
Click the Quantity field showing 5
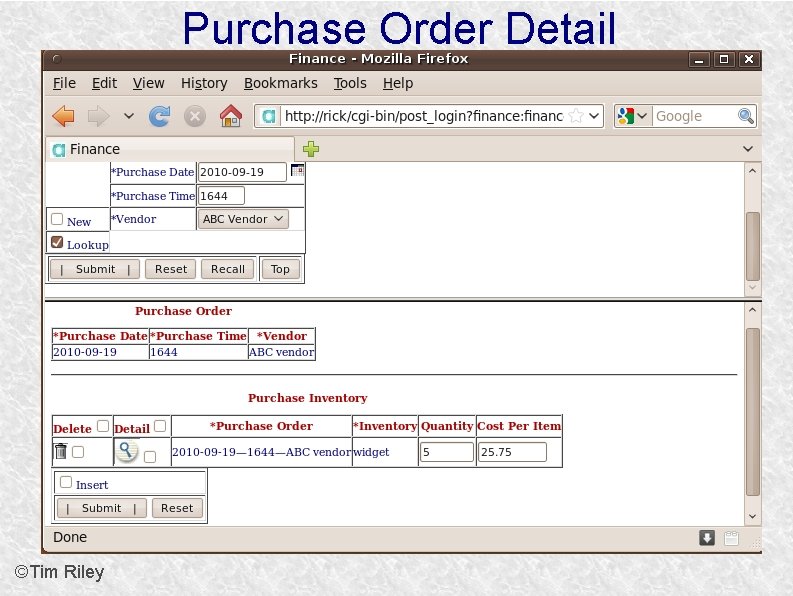[447, 452]
